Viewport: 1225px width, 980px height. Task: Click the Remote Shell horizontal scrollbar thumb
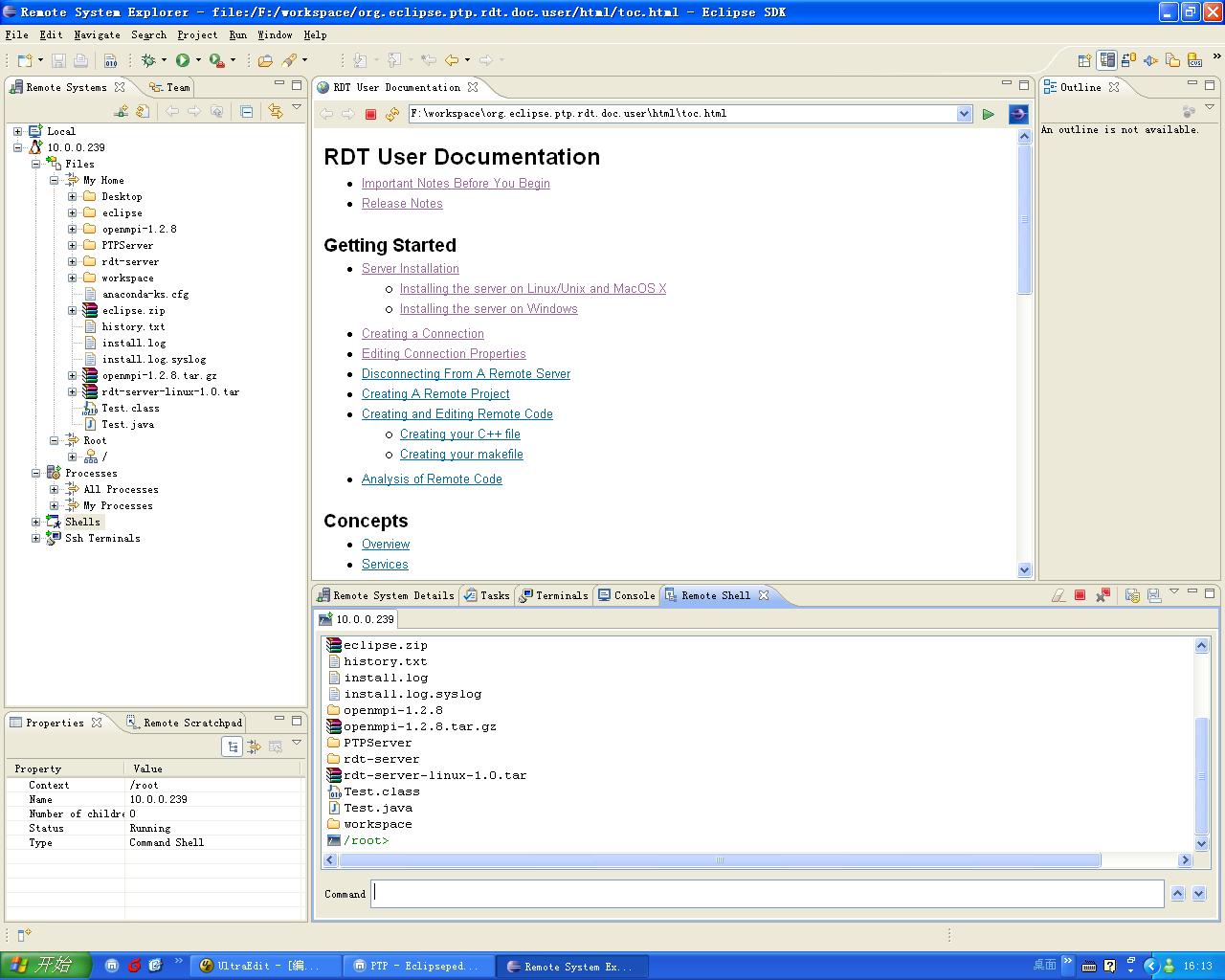point(720,859)
